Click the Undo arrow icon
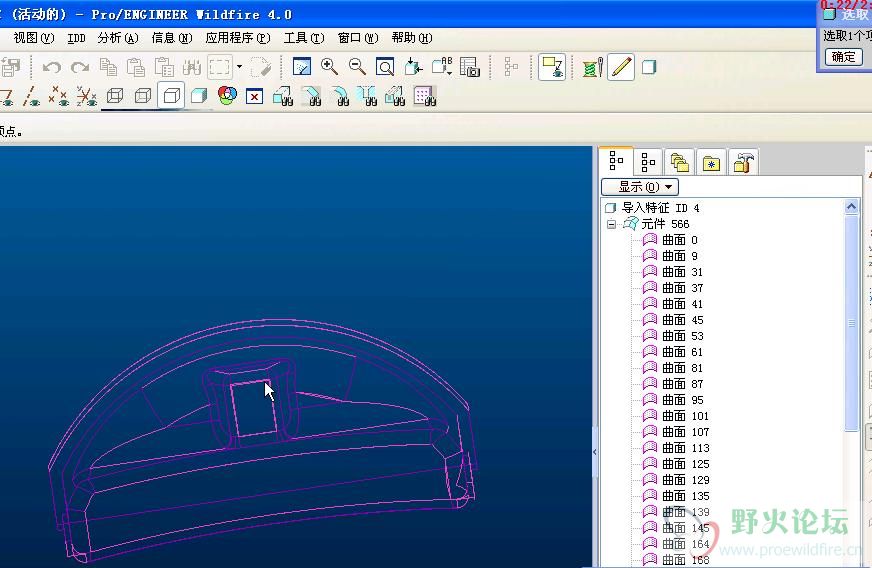The height and width of the screenshot is (568, 872). pos(52,67)
